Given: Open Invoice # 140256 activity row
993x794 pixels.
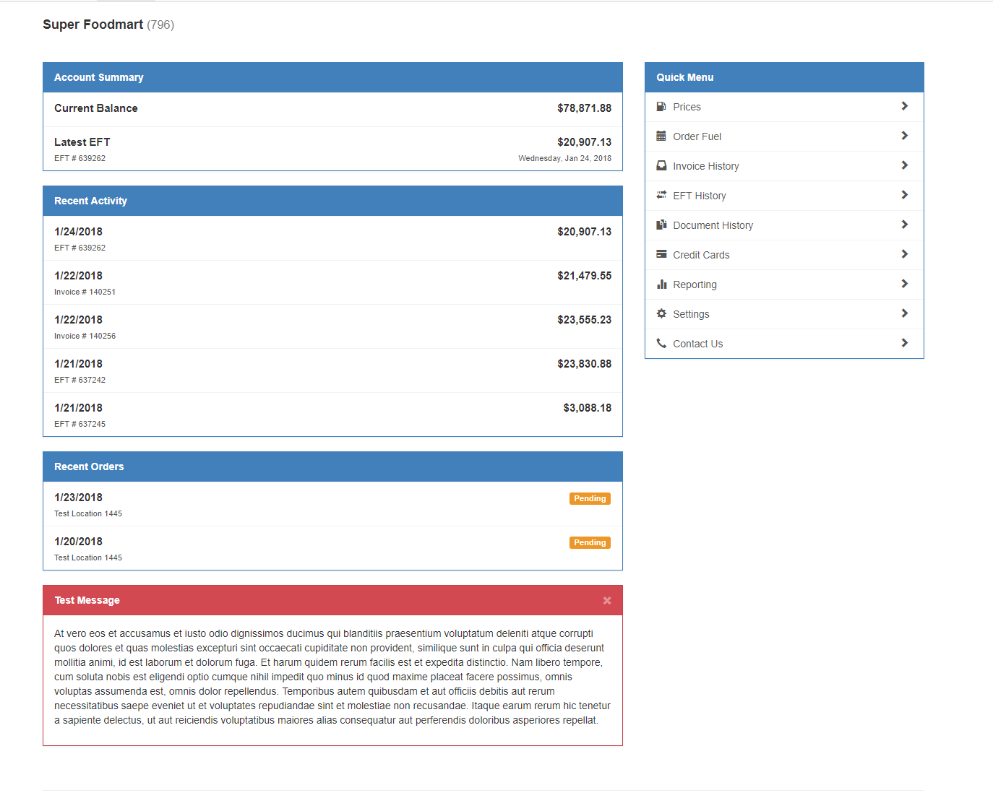Looking at the screenshot, I should (332, 327).
